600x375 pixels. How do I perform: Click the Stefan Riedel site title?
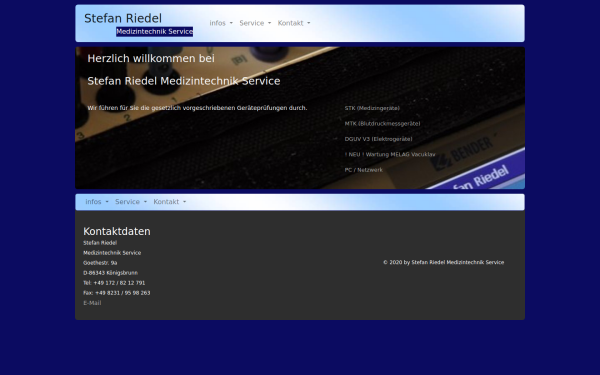click(x=123, y=18)
